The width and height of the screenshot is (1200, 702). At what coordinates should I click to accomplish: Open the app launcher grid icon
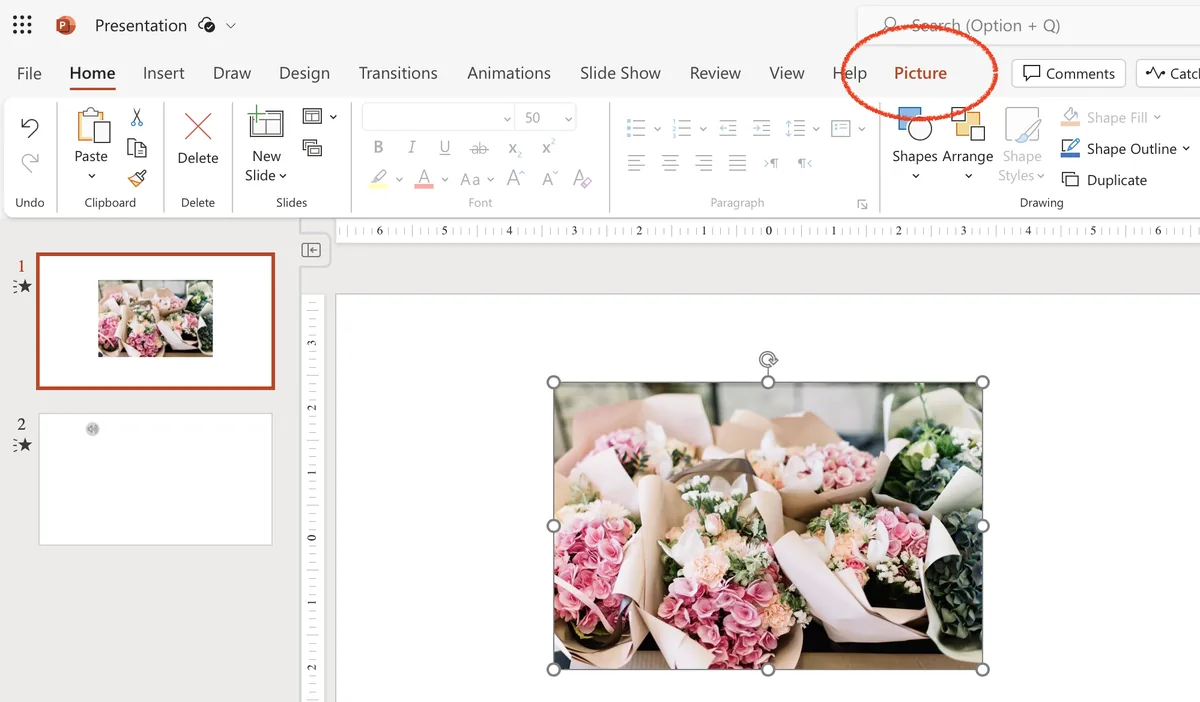(22, 25)
